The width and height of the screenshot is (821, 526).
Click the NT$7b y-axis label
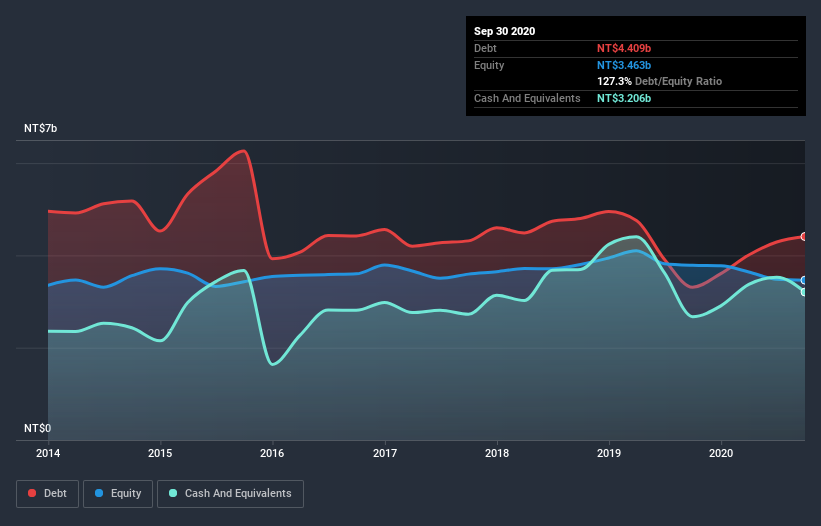coord(40,128)
